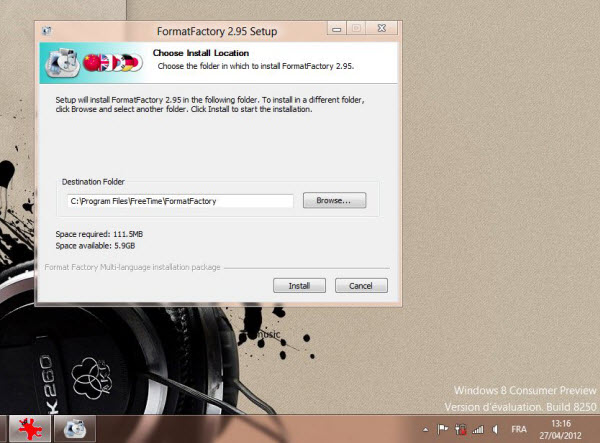Open Action Center flag icon

(443, 428)
